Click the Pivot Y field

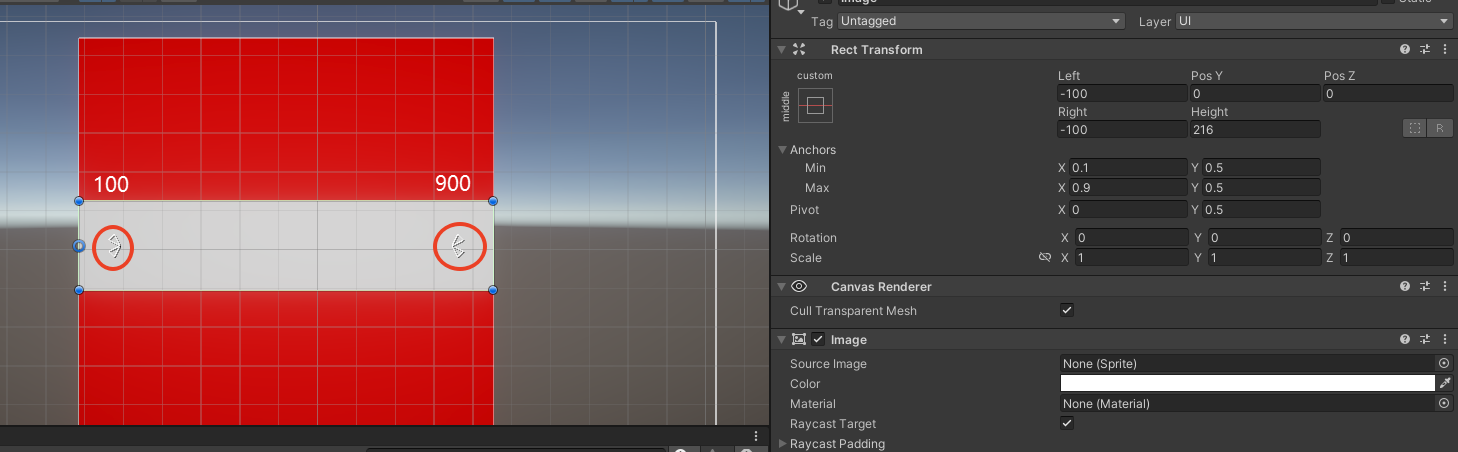pos(1262,209)
